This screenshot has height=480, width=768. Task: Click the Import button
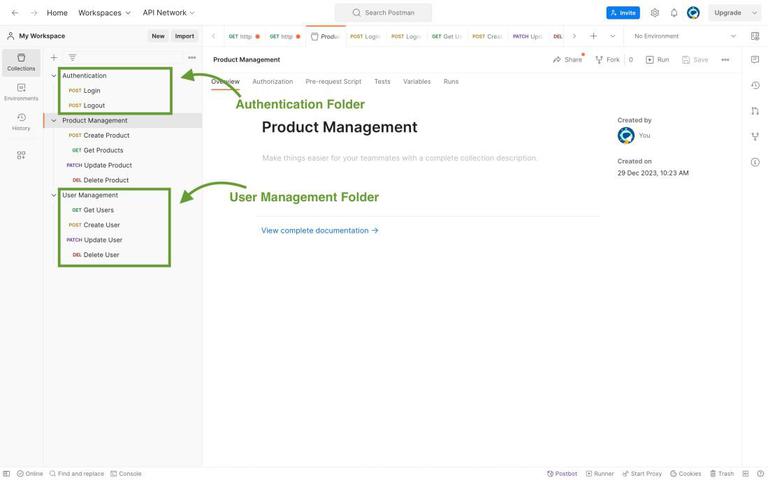[184, 36]
